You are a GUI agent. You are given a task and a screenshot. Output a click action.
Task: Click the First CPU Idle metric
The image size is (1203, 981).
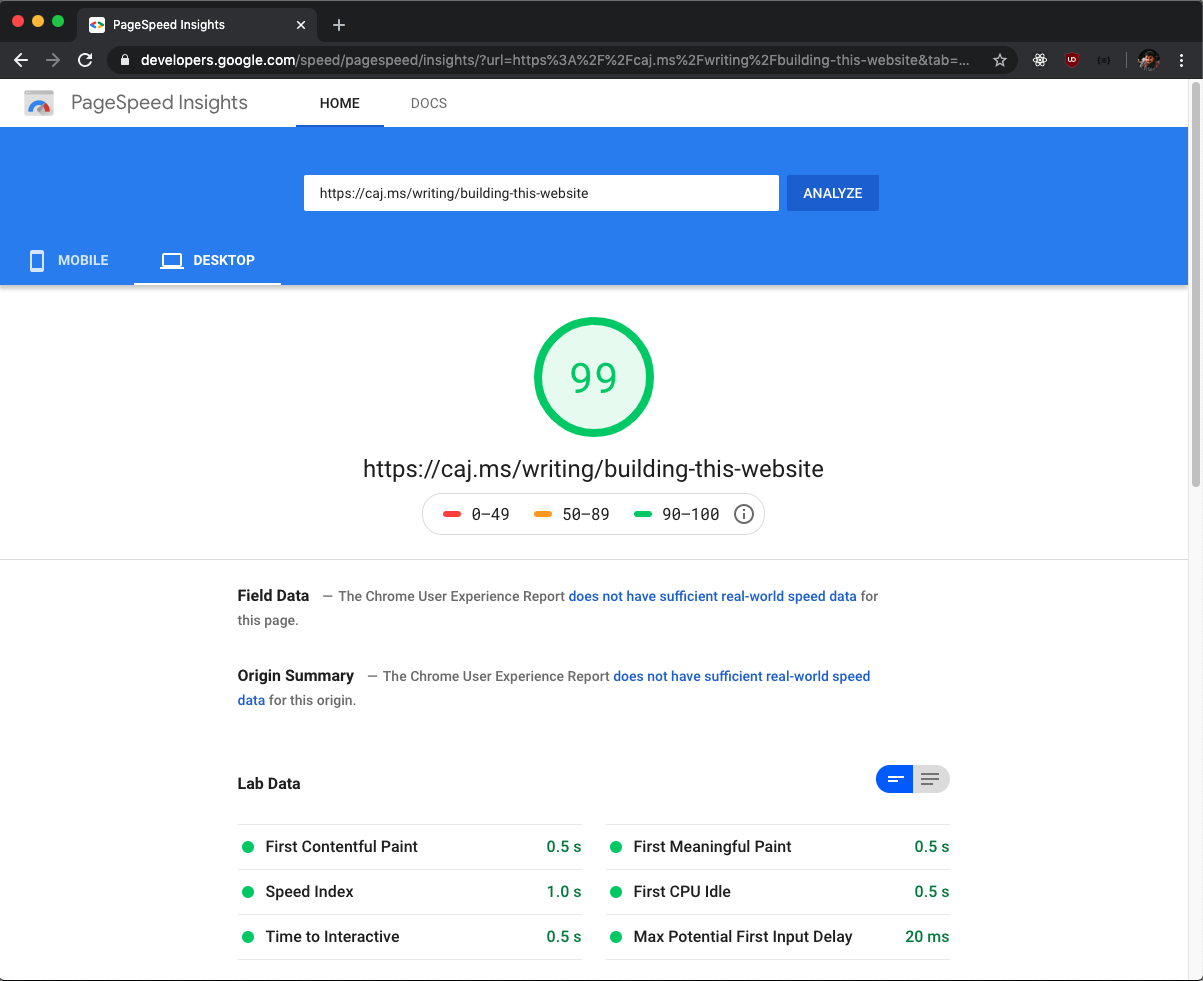778,891
